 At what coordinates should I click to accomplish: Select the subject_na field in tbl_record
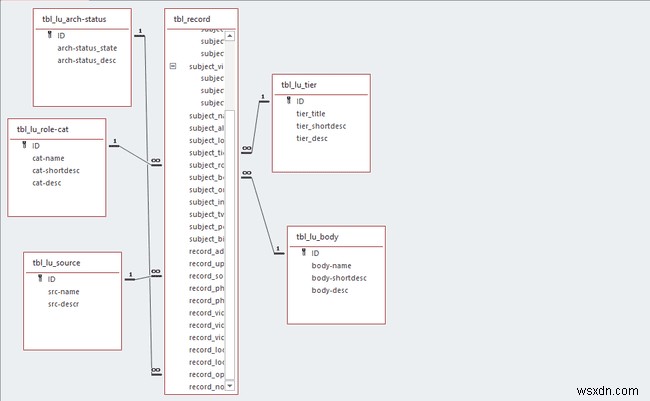(206, 116)
